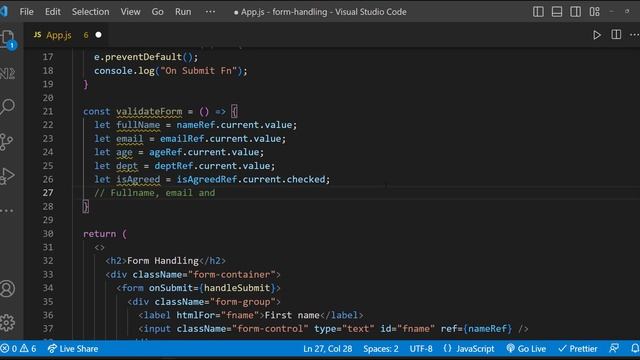Open the File menu
This screenshot has height=360, width=640.
[27, 12]
